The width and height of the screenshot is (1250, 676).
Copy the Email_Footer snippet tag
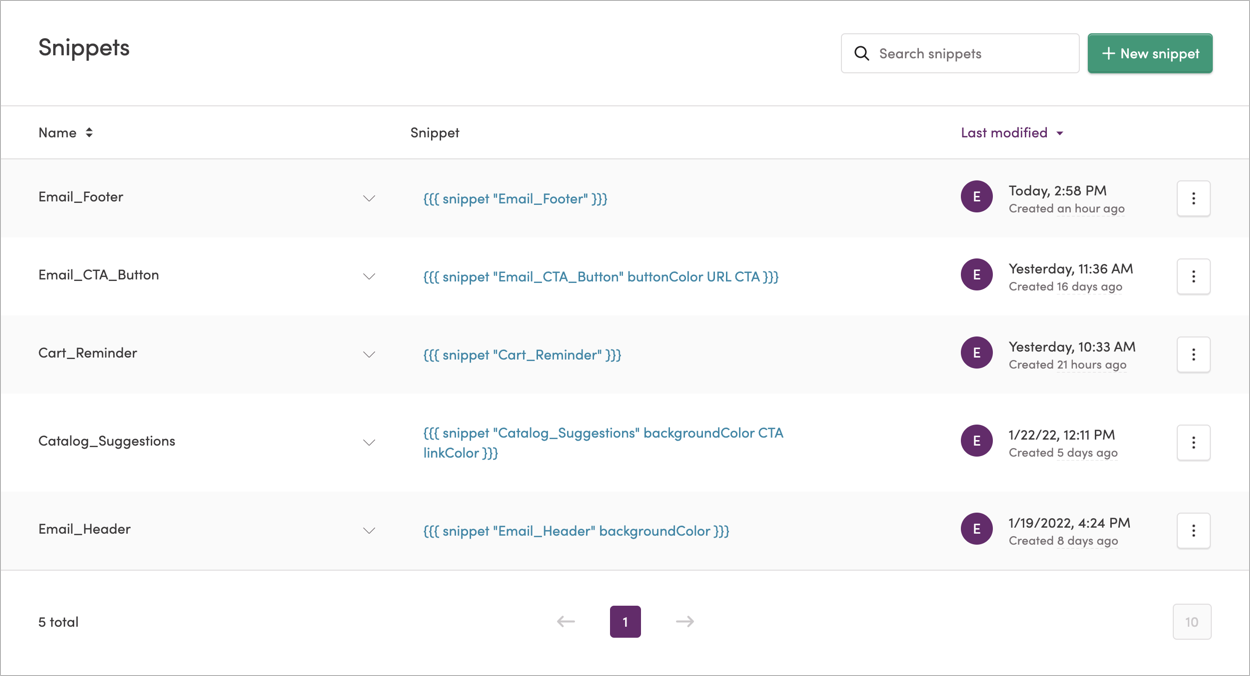click(515, 199)
